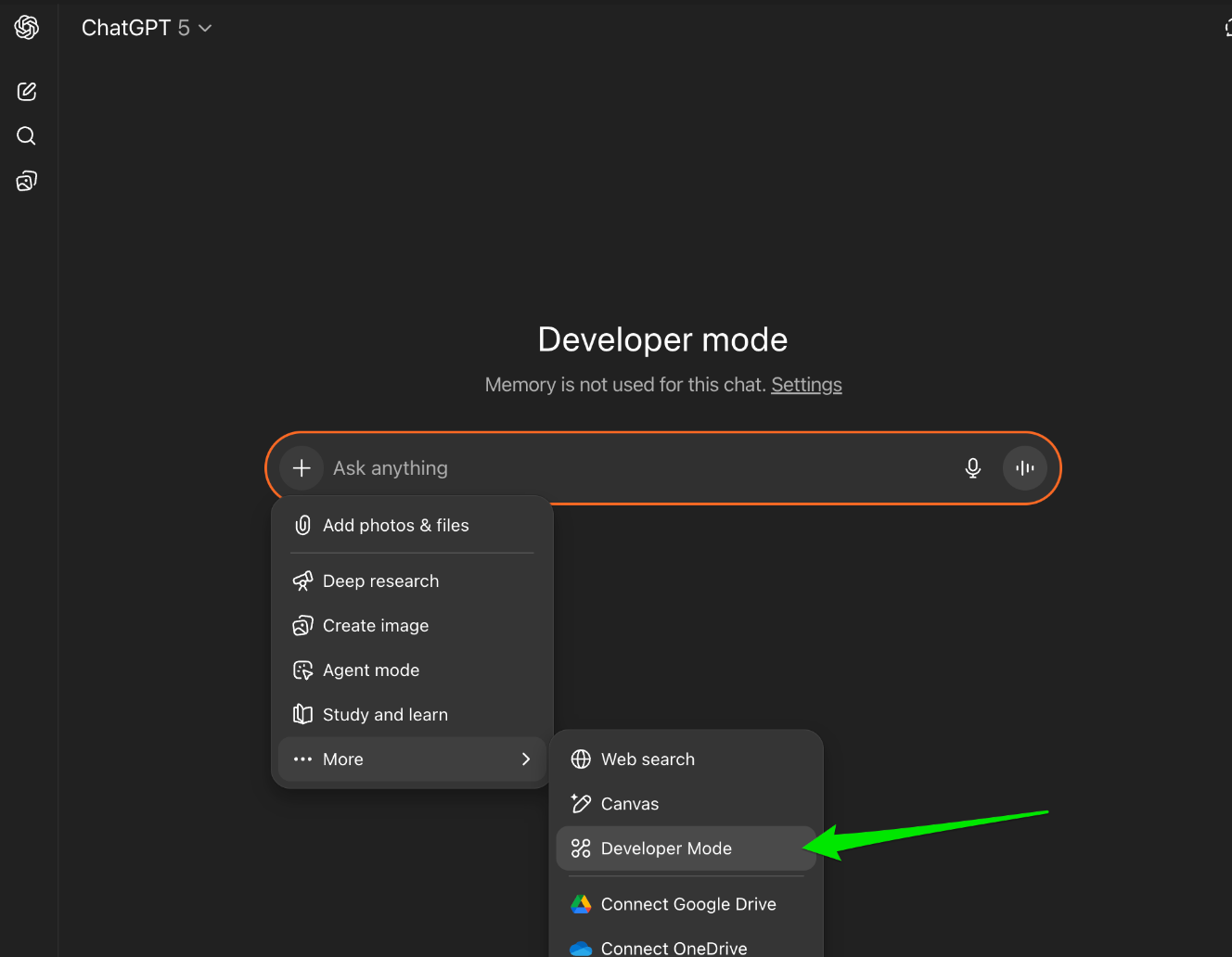Select Deep research
The width and height of the screenshot is (1232, 957).
point(380,581)
